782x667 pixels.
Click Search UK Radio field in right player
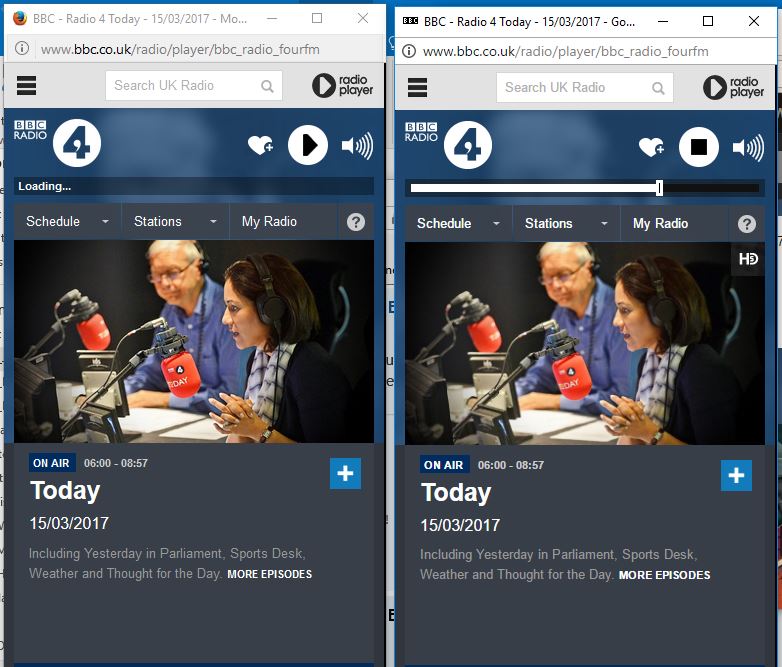574,88
